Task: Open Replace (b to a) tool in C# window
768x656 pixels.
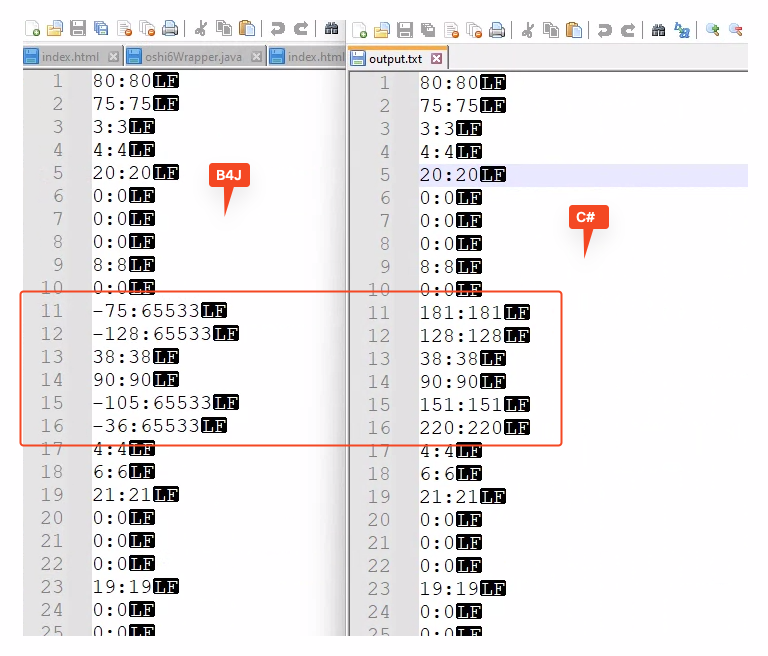Action: [681, 30]
